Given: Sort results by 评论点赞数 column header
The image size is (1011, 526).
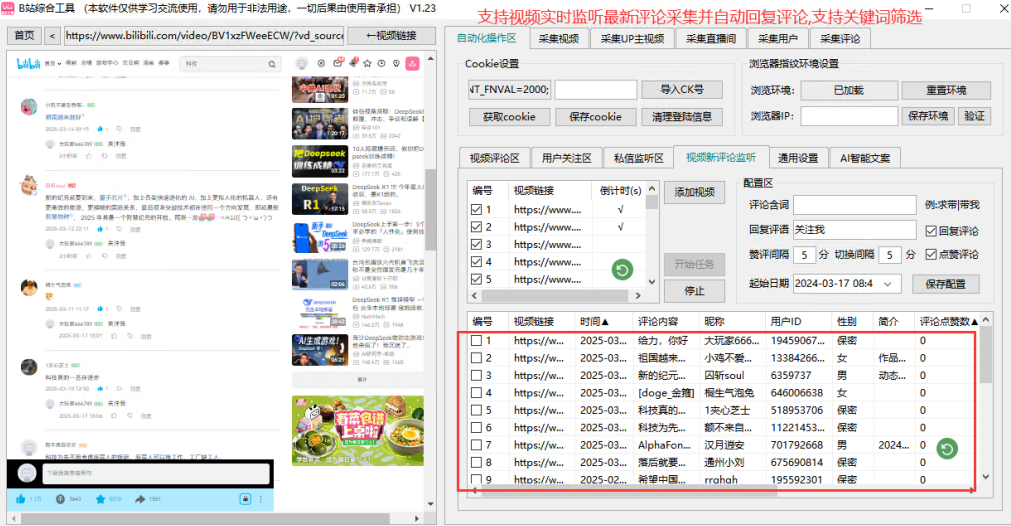Looking at the screenshot, I should click(948, 321).
